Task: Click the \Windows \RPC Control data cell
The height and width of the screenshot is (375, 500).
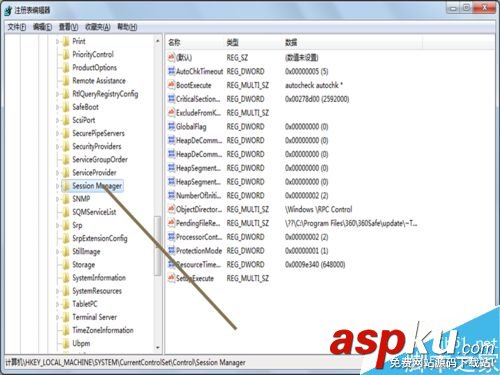Action: (318, 209)
